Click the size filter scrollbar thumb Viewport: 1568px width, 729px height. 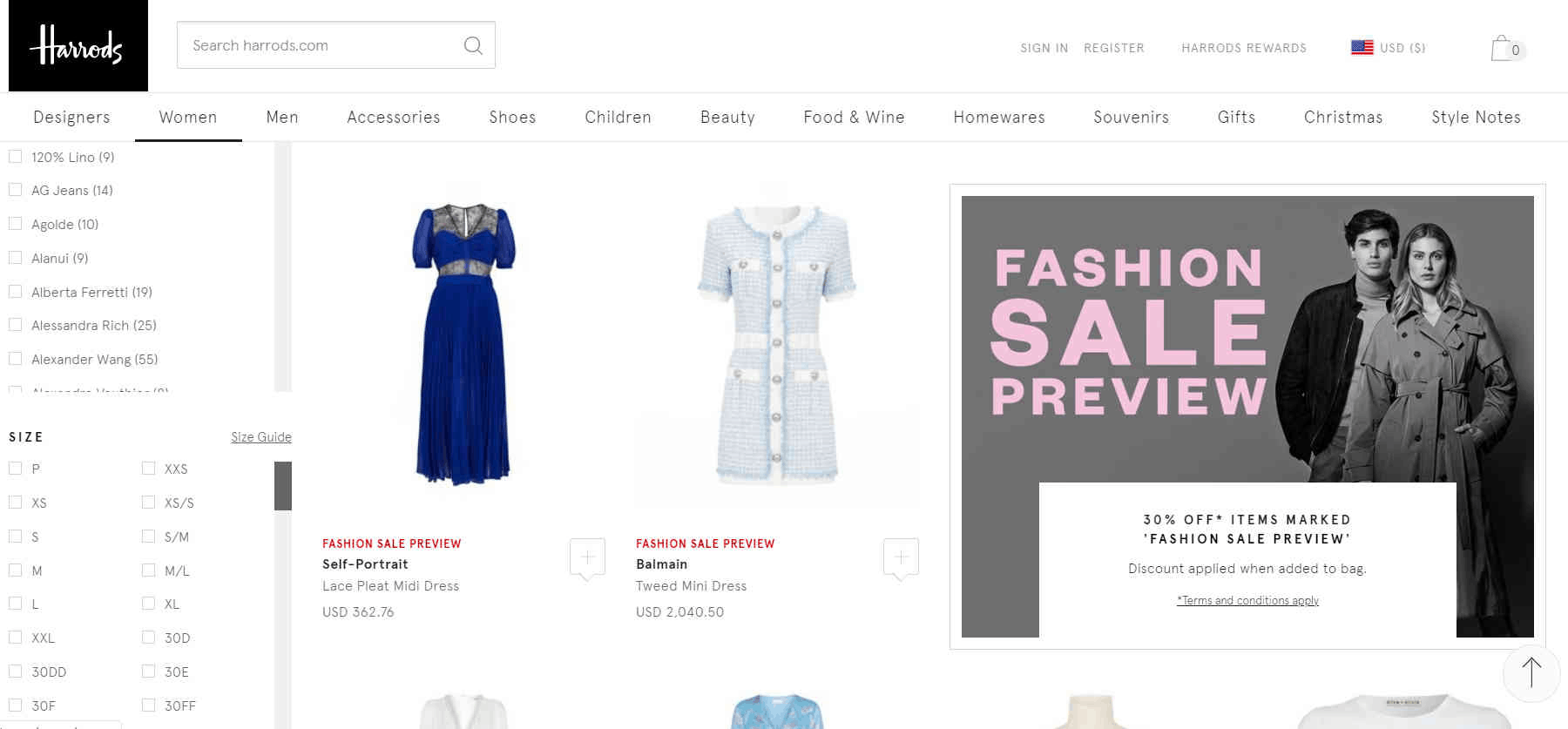coord(283,486)
